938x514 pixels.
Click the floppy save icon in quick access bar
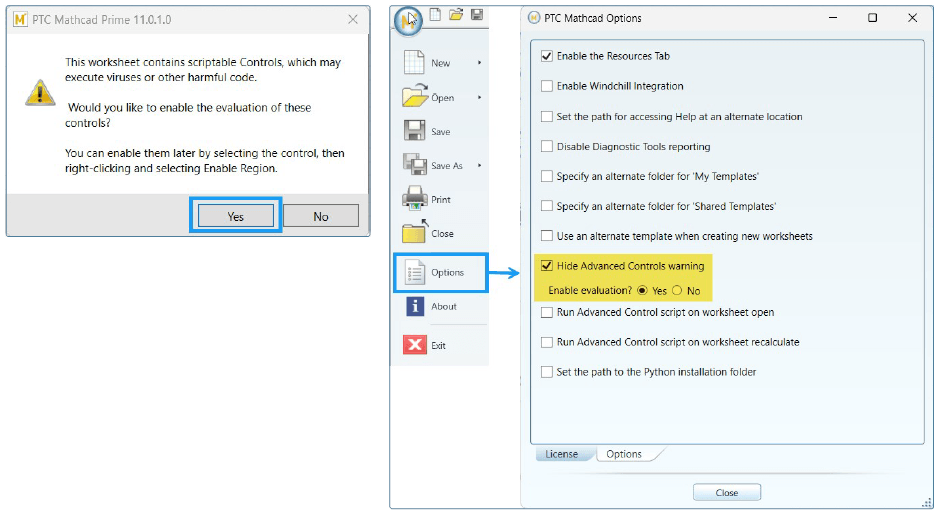point(477,14)
